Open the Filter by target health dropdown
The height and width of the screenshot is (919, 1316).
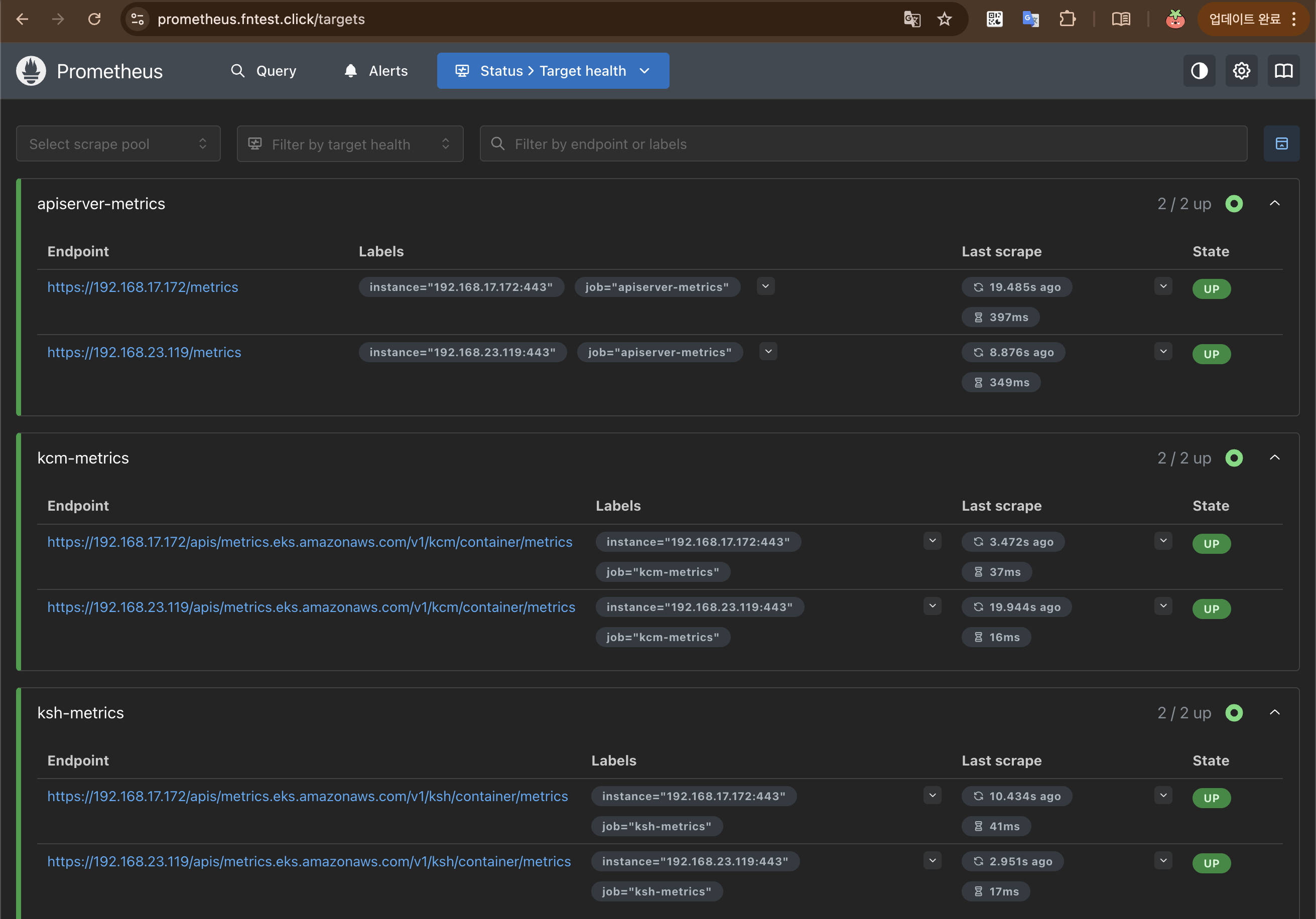coord(350,144)
